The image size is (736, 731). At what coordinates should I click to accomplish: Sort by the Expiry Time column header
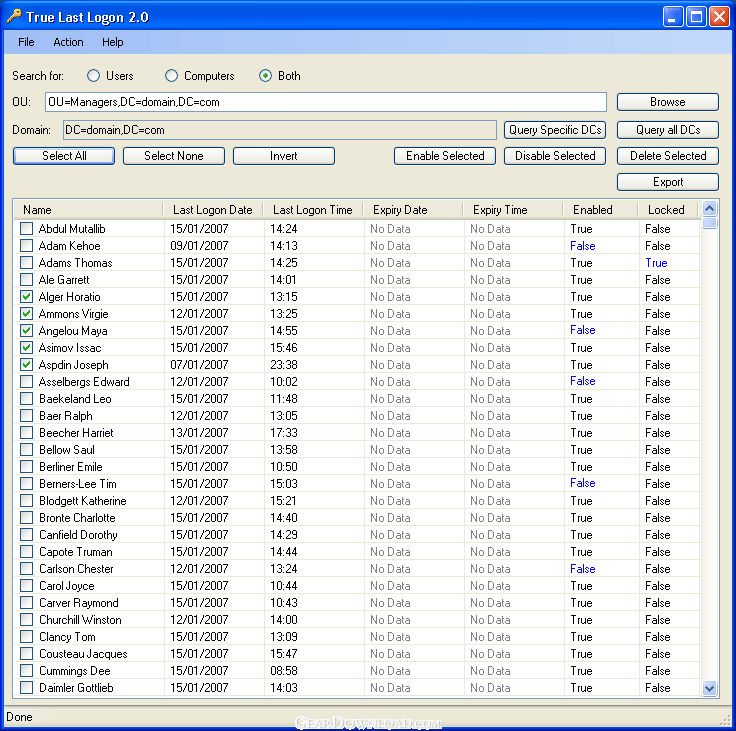[x=513, y=210]
